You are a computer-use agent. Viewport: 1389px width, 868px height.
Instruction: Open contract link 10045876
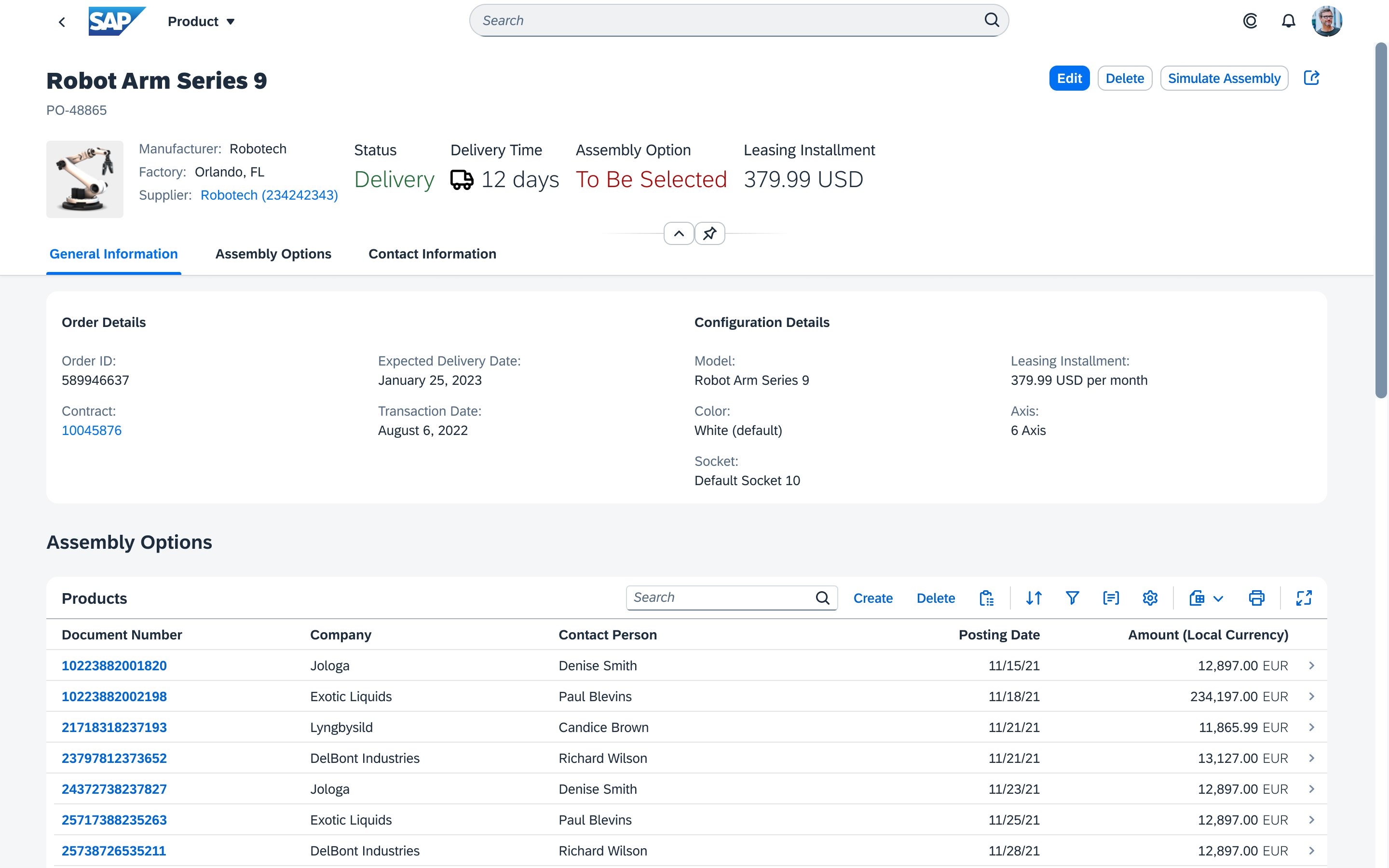92,430
